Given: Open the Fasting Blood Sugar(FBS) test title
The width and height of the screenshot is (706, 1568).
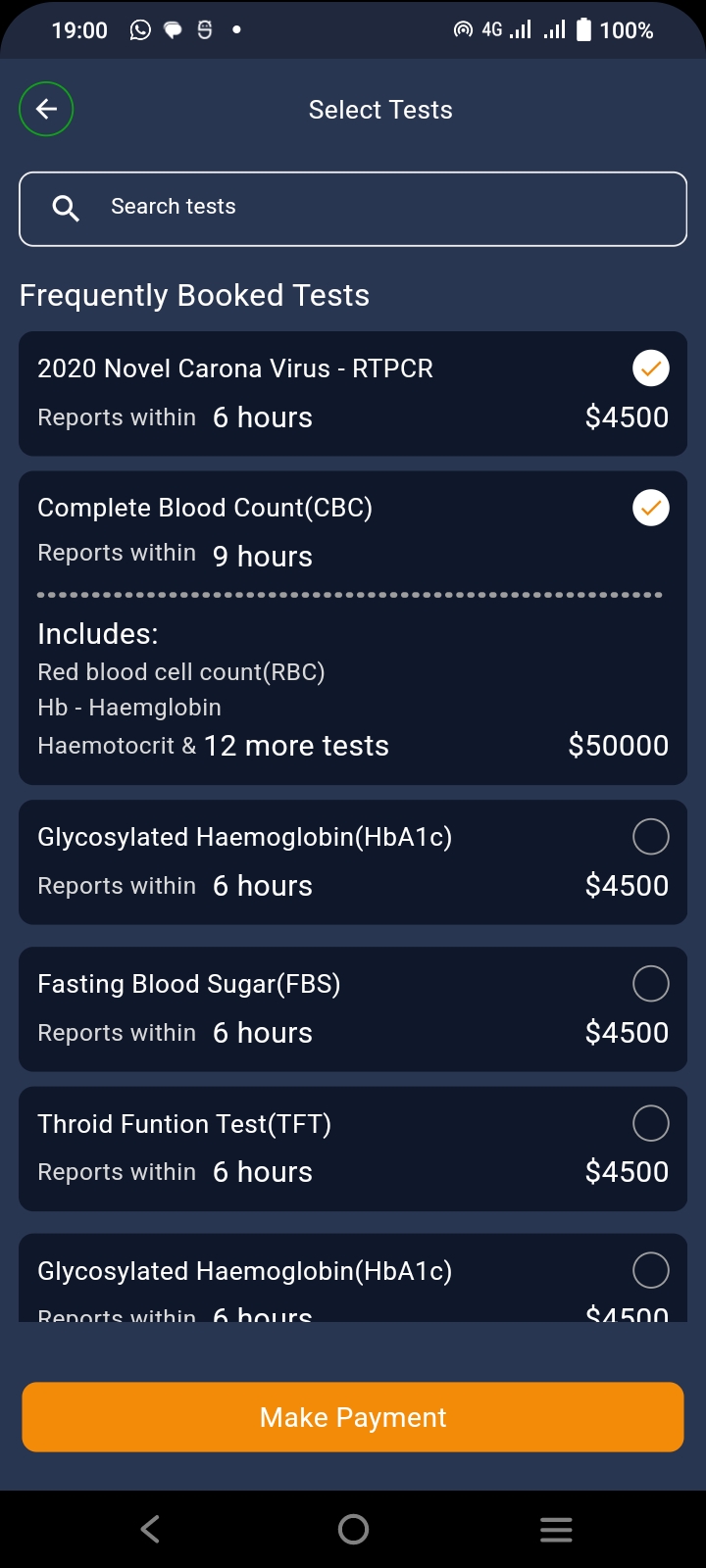Looking at the screenshot, I should pyautogui.click(x=189, y=984).
